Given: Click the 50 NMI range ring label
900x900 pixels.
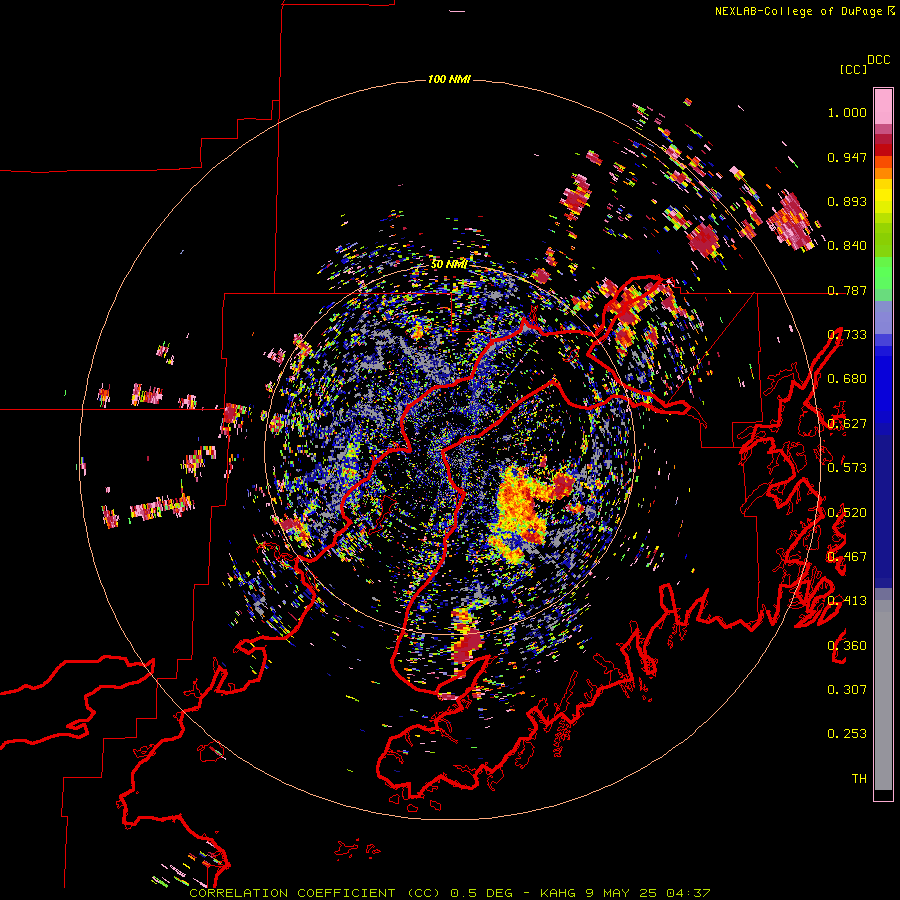Looking at the screenshot, I should pyautogui.click(x=449, y=264).
